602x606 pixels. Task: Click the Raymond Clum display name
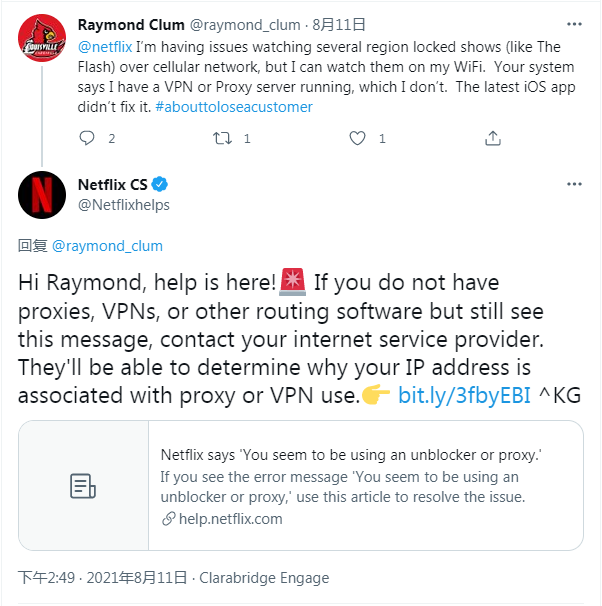pos(128,22)
